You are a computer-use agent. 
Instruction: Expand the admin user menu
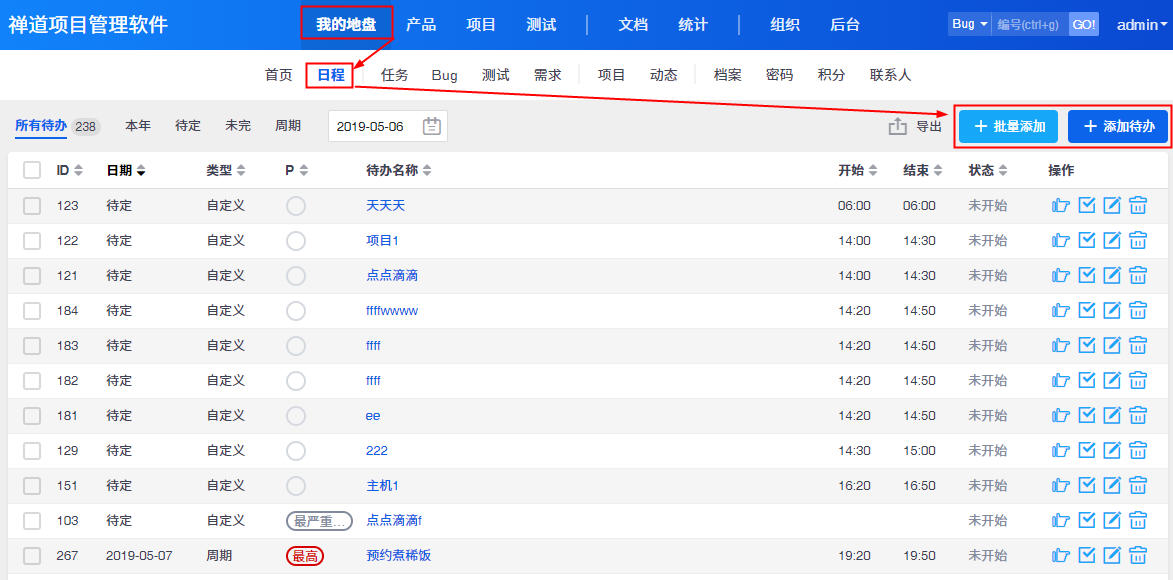point(1141,25)
